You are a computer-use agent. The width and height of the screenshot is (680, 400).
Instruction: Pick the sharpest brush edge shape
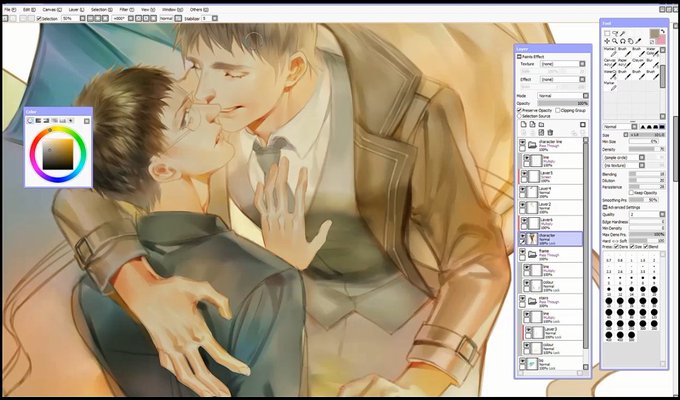(642, 127)
